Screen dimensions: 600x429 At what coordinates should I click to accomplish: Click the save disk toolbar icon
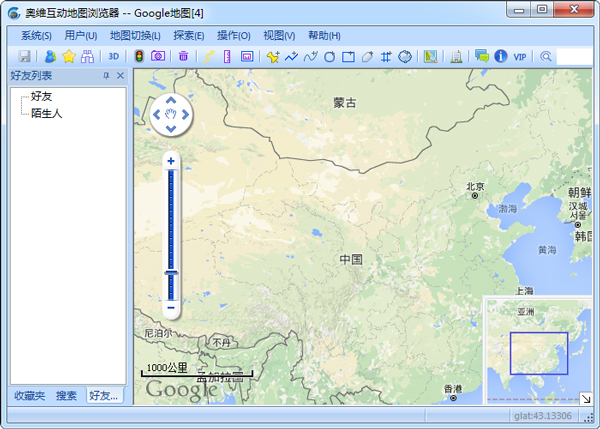(x=24, y=57)
